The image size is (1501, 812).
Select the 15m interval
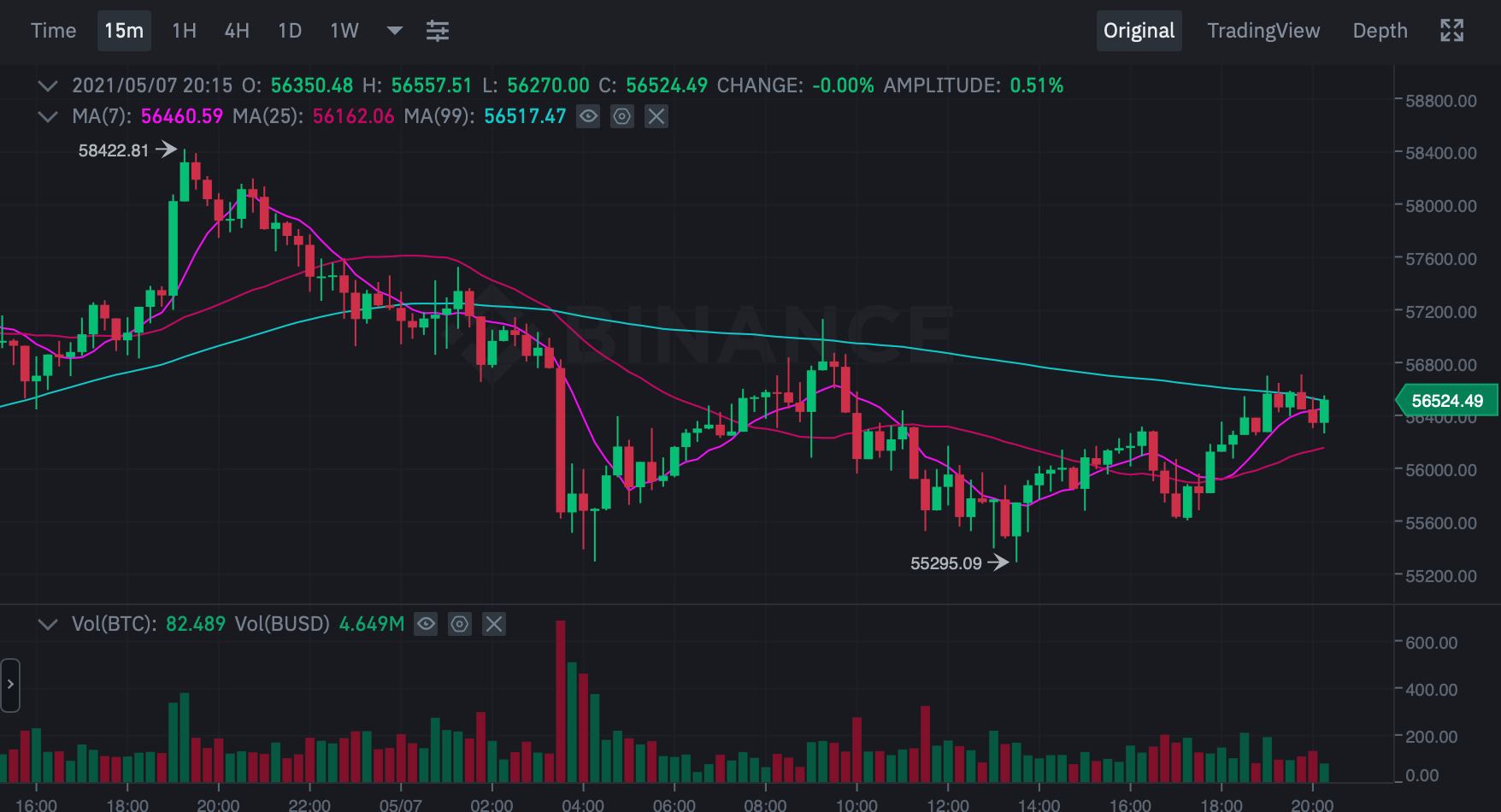(x=124, y=31)
